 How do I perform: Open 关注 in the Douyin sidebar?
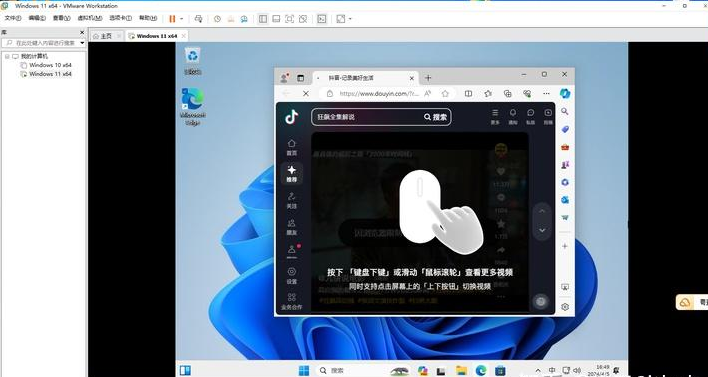[292, 200]
